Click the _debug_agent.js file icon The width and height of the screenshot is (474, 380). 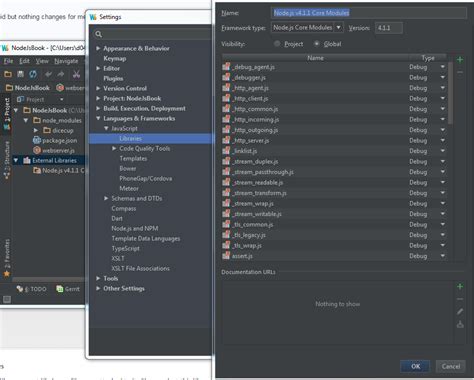pos(226,67)
